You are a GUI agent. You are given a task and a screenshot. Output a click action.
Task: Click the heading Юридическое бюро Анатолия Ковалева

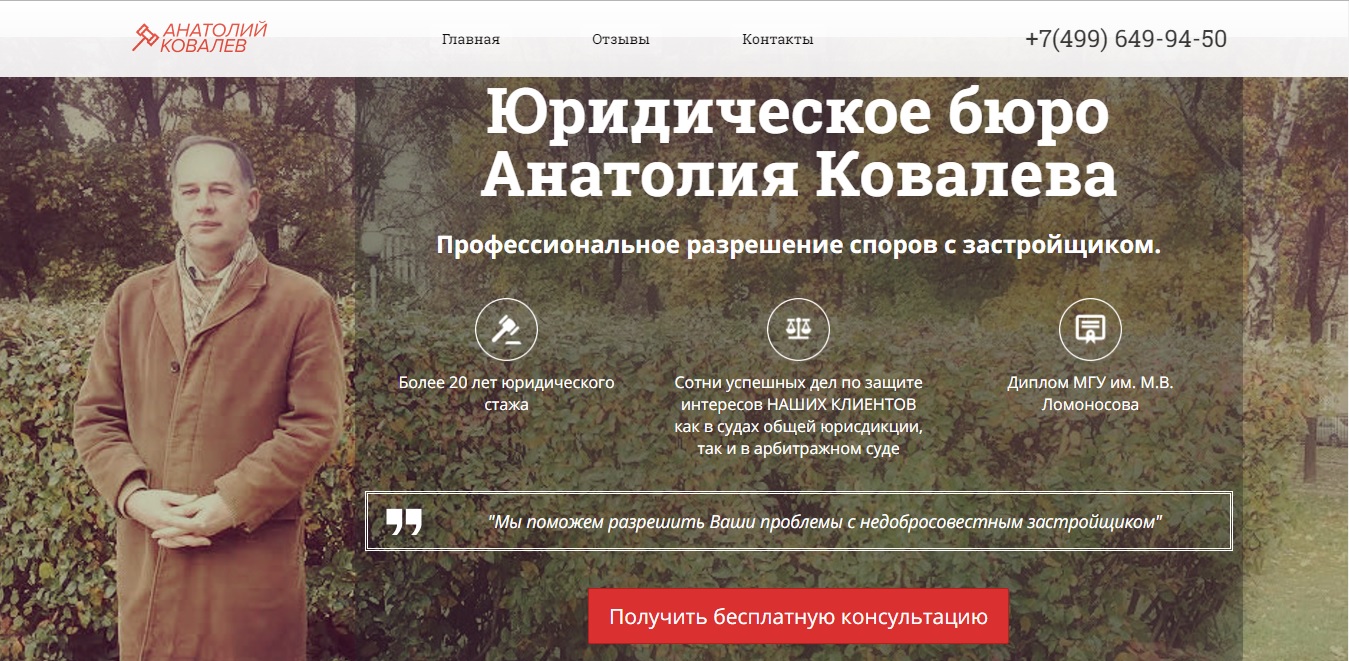pos(798,144)
